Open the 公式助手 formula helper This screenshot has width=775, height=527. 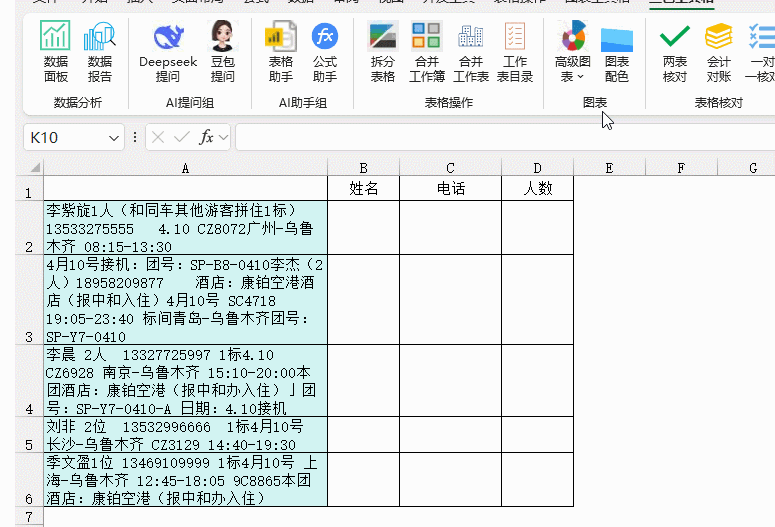click(325, 52)
